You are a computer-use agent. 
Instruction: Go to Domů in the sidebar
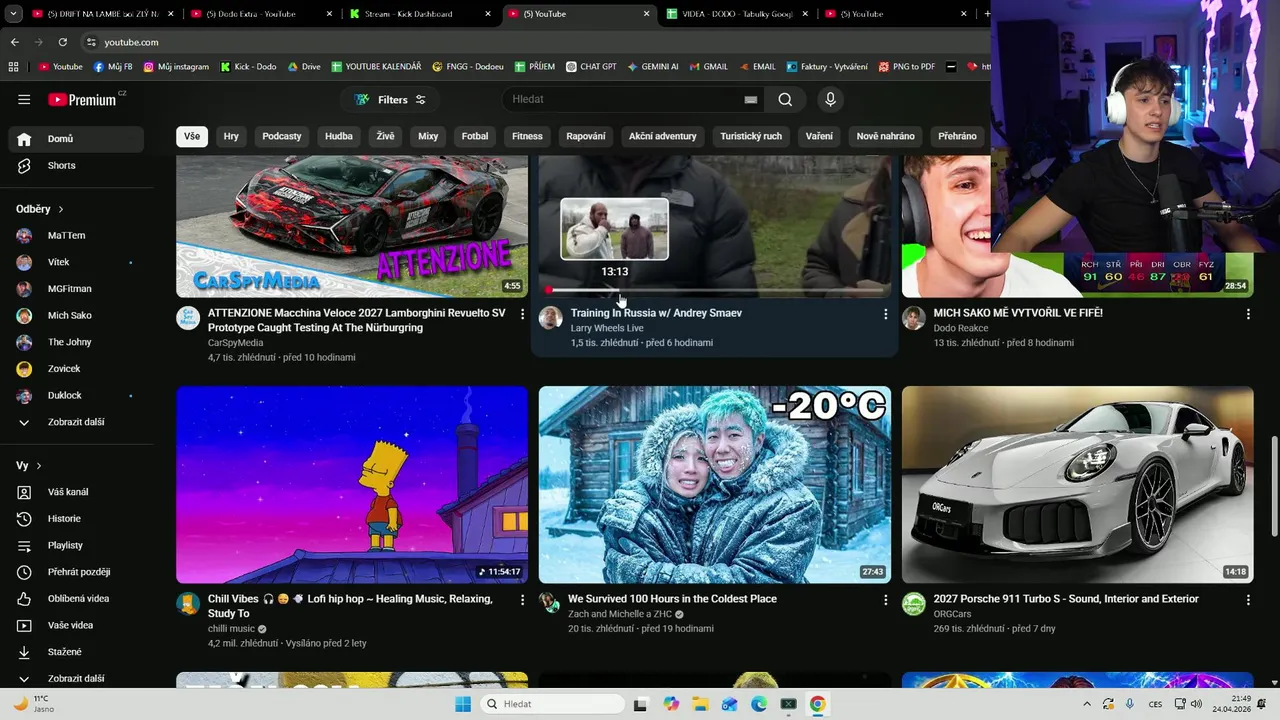(76, 139)
